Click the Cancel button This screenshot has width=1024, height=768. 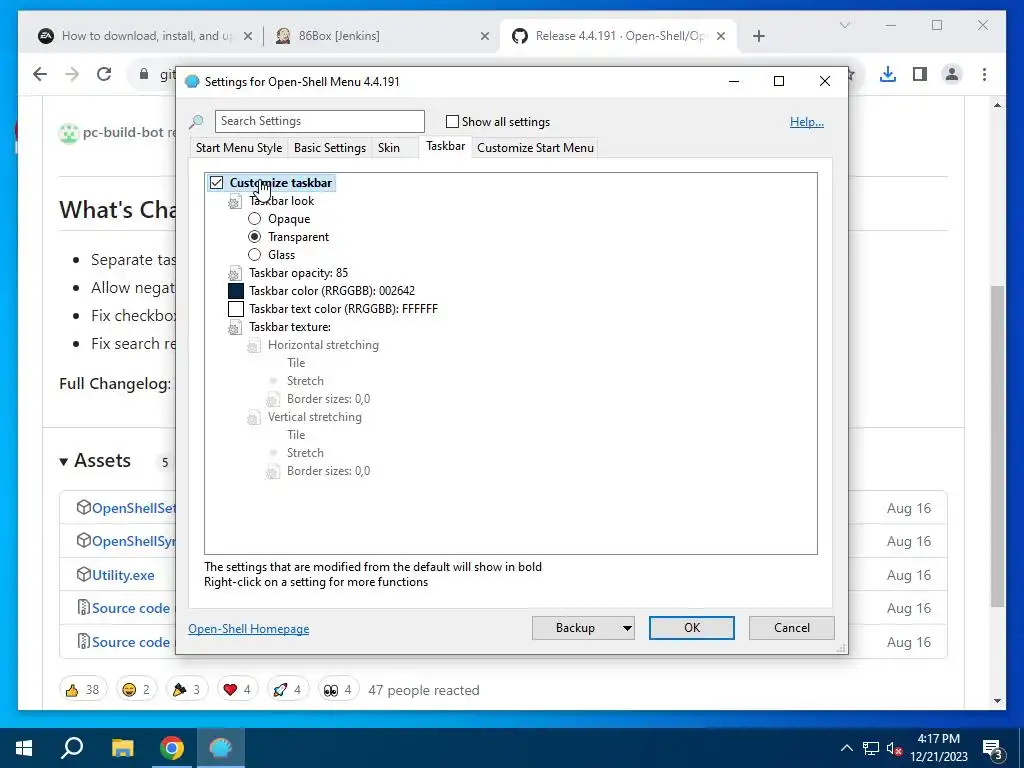coord(792,628)
